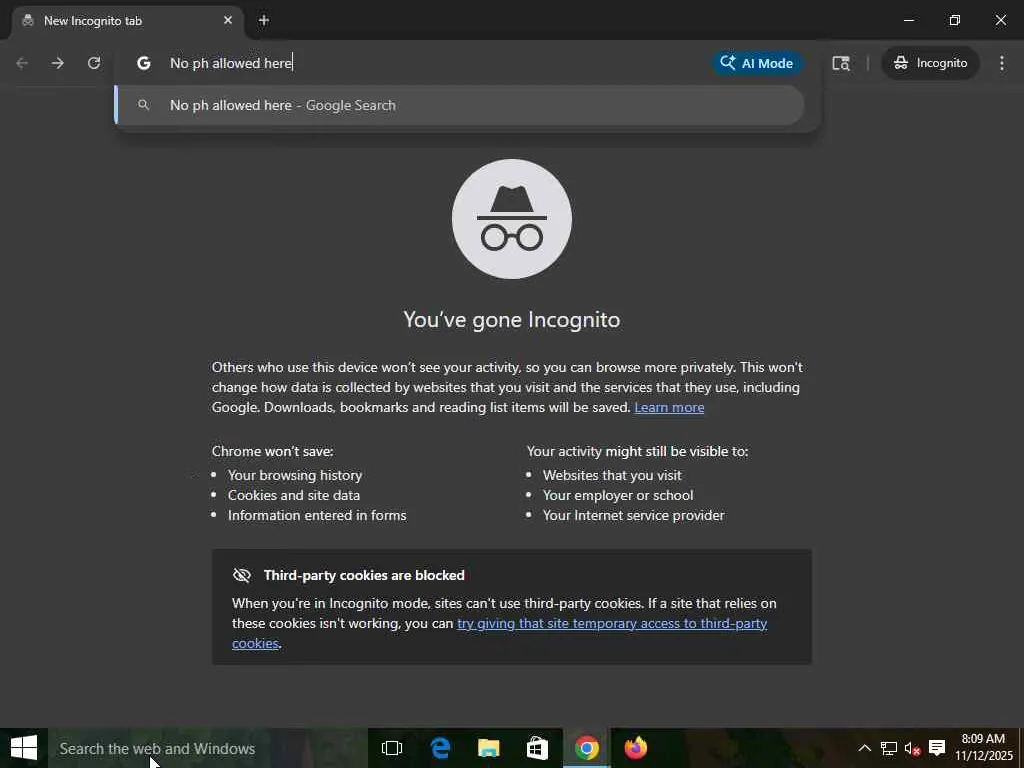Click 'Cookies and site data' list item
This screenshot has width=1024, height=768.
tap(294, 495)
